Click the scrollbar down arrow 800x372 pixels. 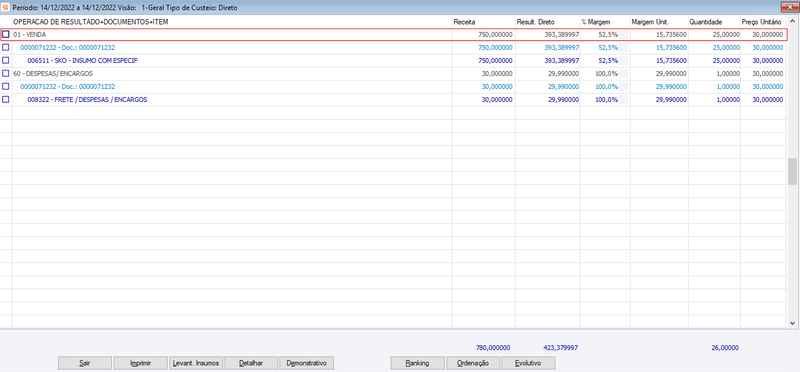click(792, 323)
